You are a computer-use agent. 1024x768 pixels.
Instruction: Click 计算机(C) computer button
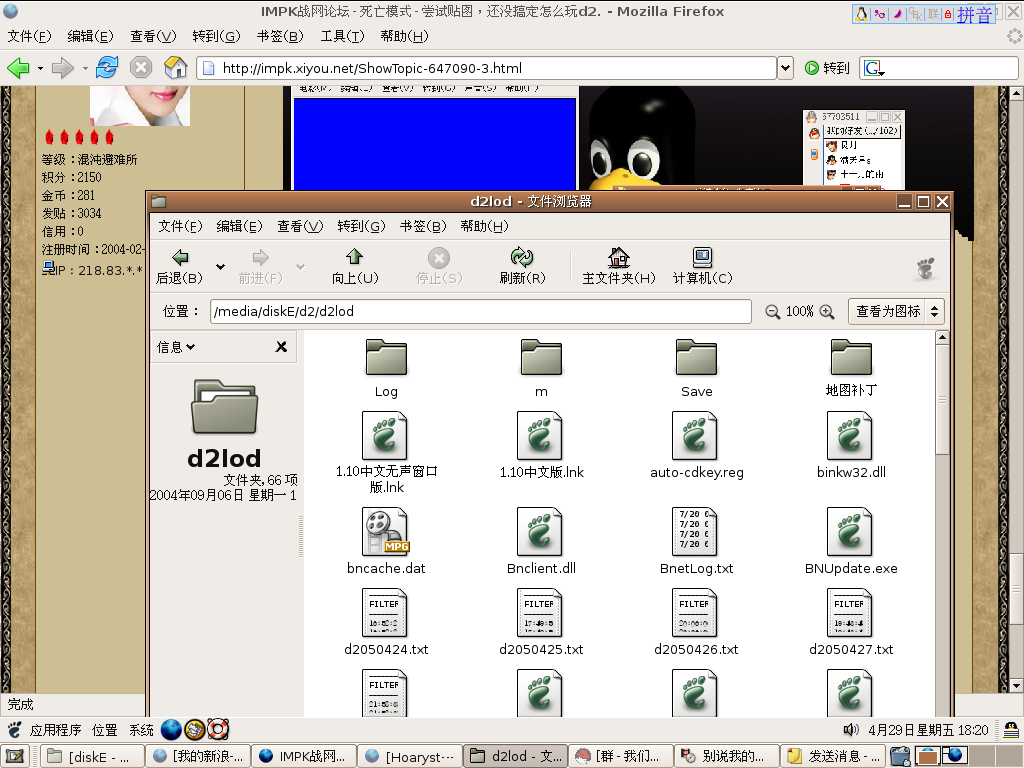[703, 266]
